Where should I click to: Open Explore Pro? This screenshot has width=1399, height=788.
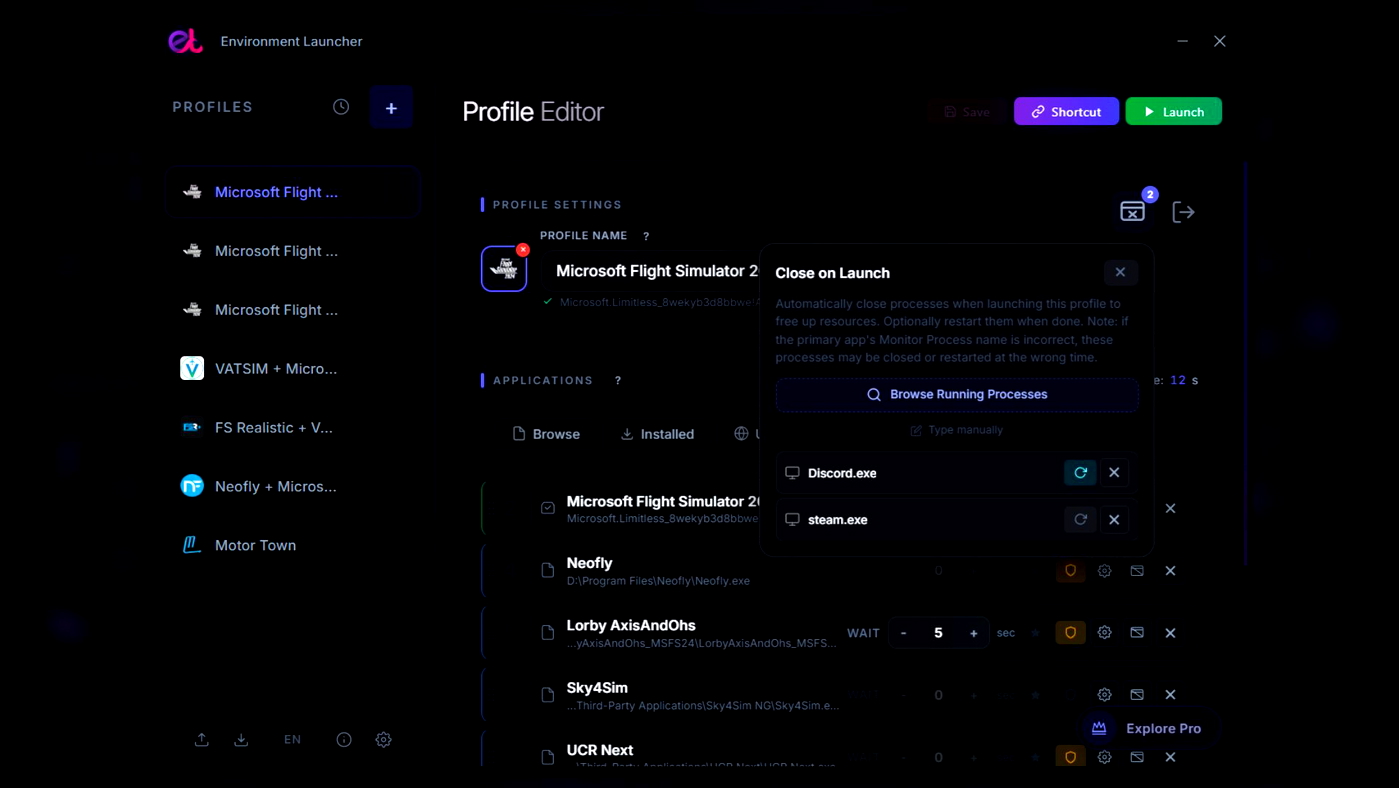(x=1146, y=729)
